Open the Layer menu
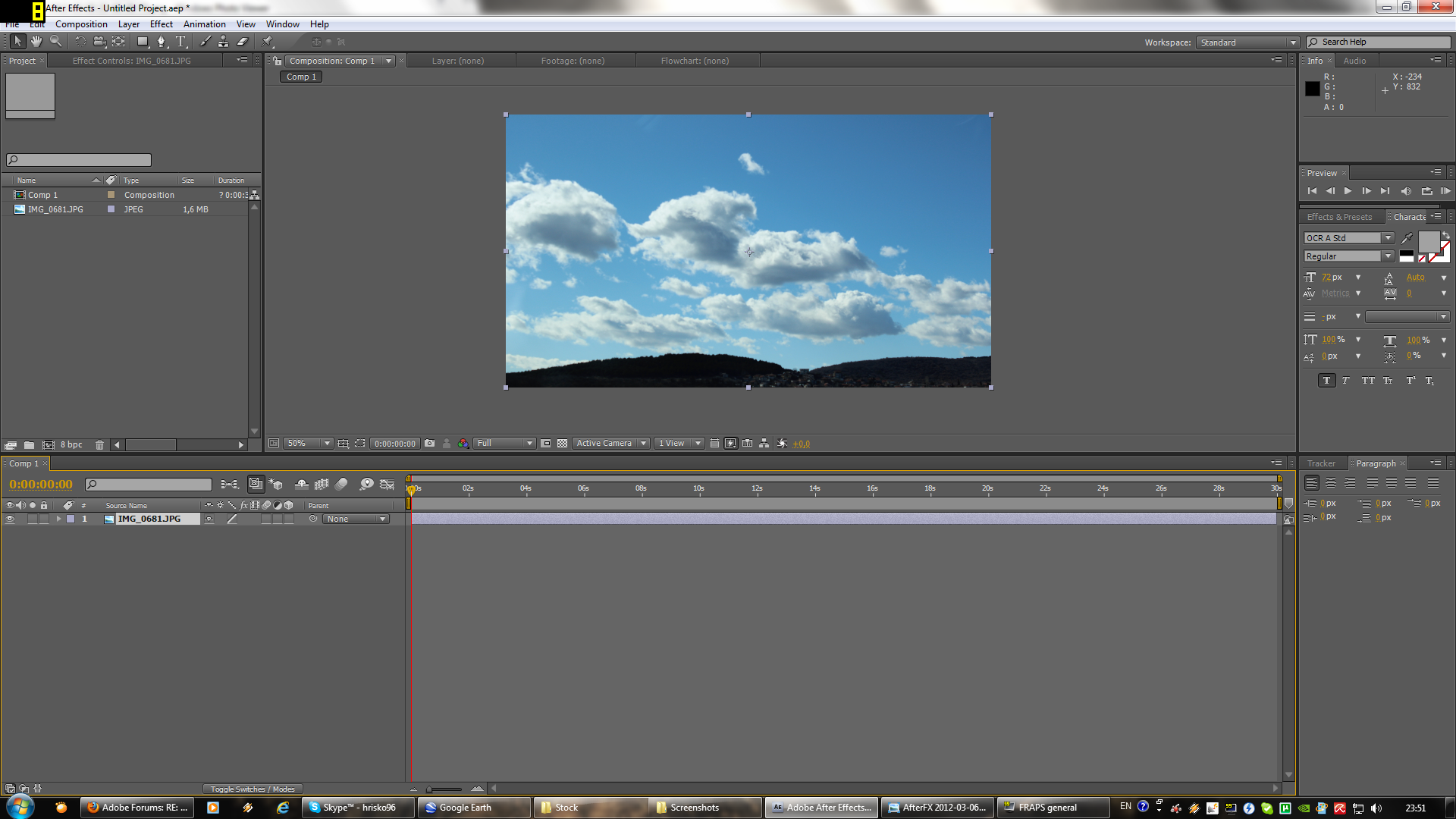Viewport: 1456px width, 819px height. pos(129,24)
